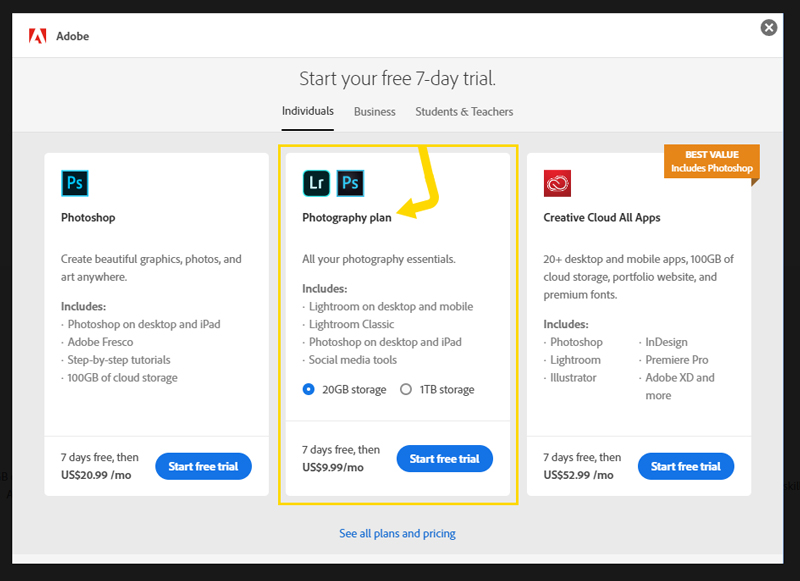The image size is (800, 581).
Task: Click the Creative Cloud All Apps heading
Action: [x=602, y=218]
